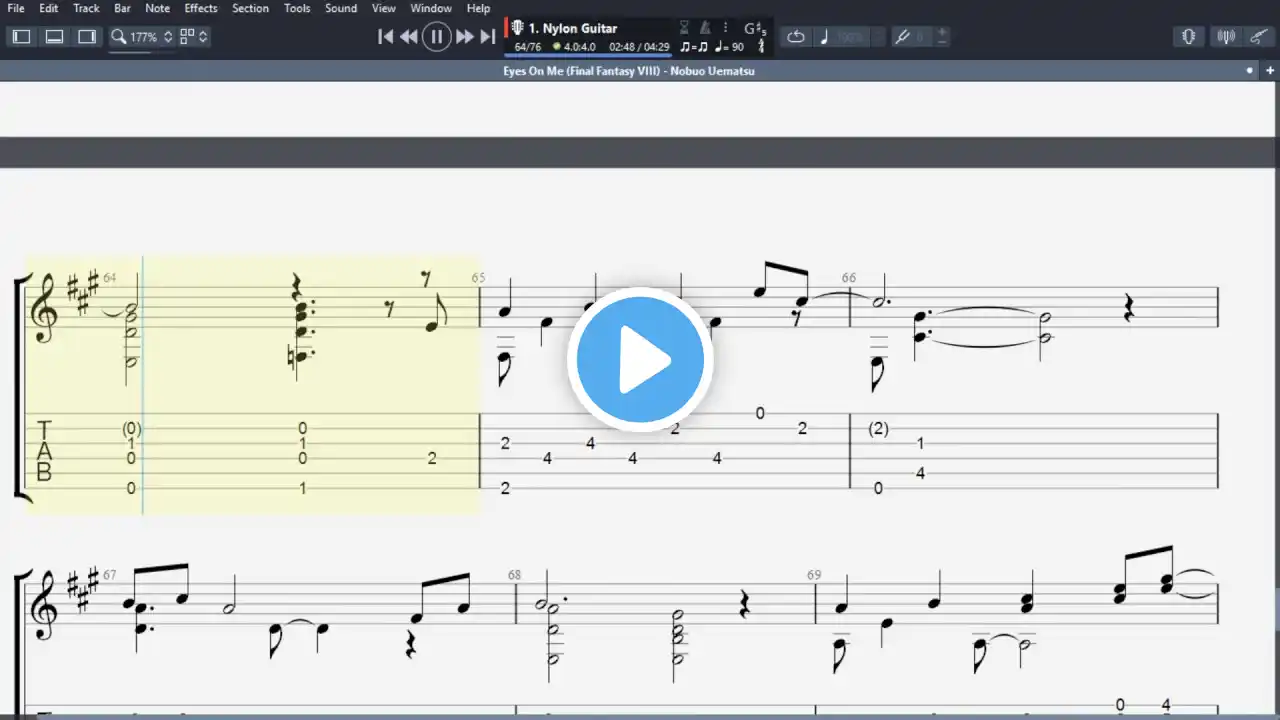Open the fretboard view

click(1189, 37)
